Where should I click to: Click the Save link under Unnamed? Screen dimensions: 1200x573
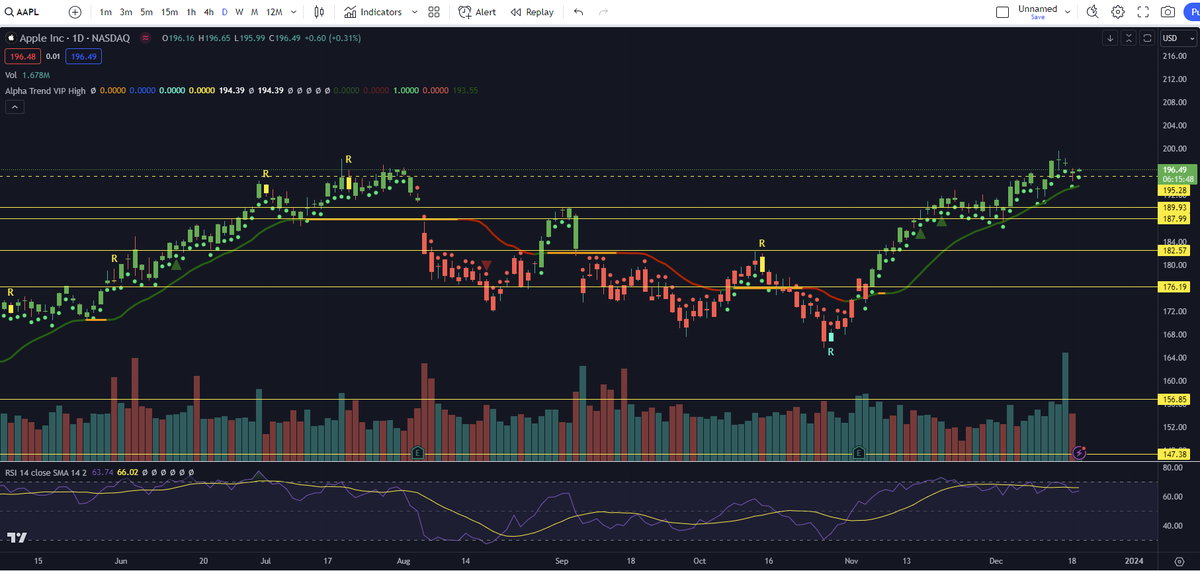pyautogui.click(x=1037, y=17)
